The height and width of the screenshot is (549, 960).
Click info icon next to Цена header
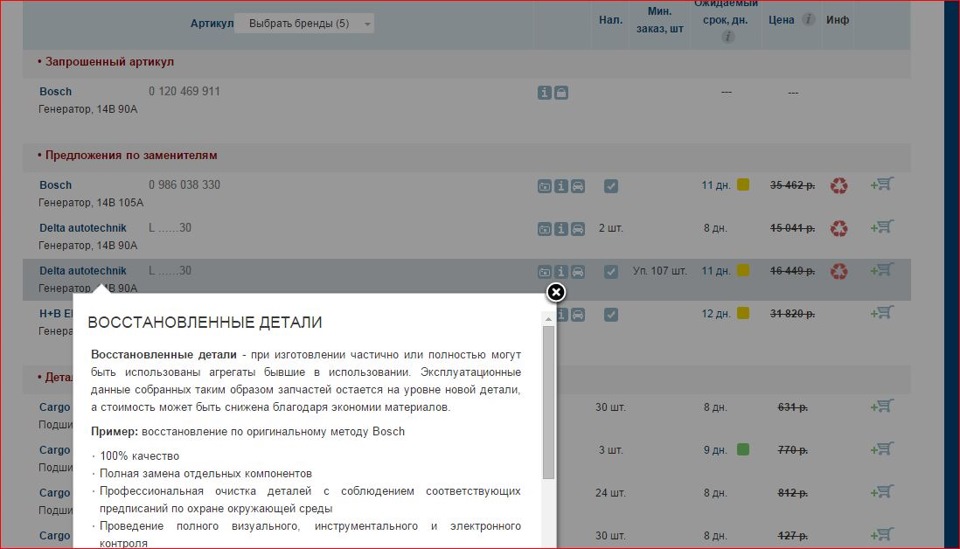coord(808,20)
